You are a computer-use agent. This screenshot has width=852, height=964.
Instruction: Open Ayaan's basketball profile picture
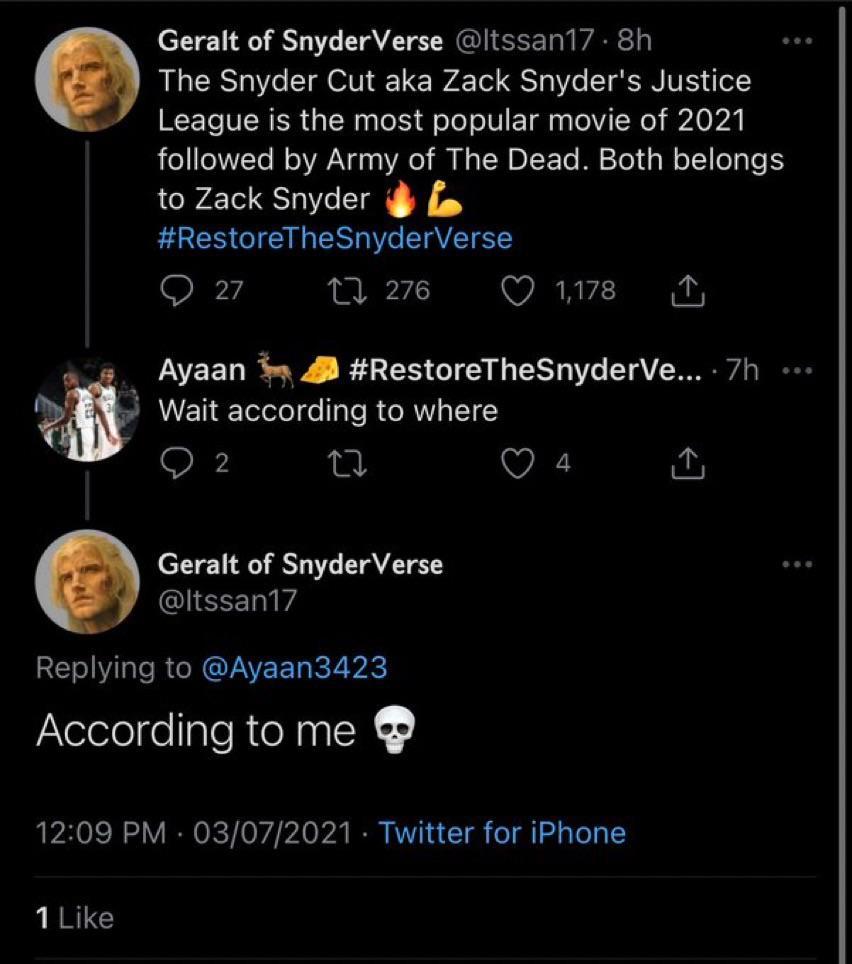tap(87, 409)
